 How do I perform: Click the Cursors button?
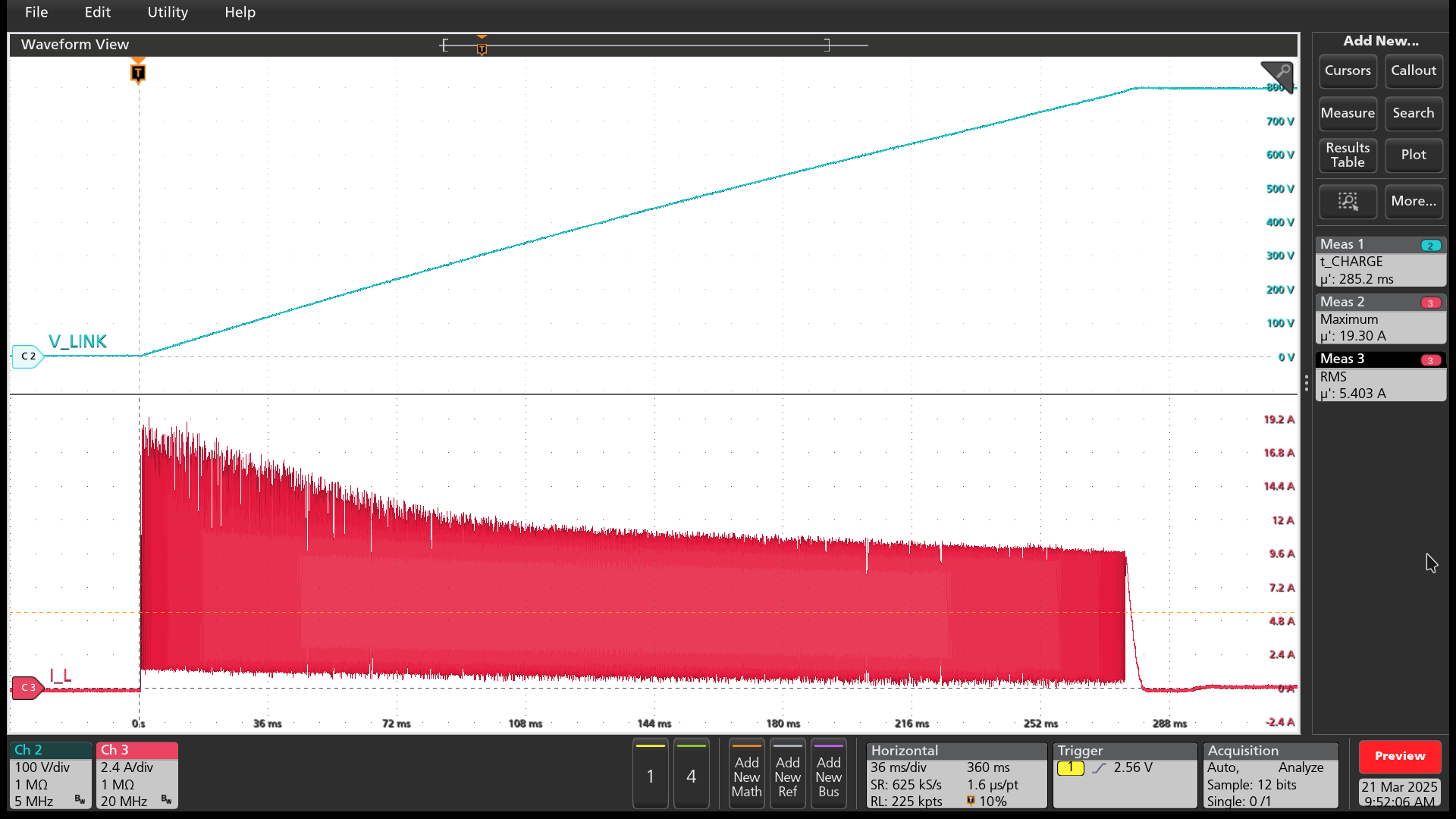(1347, 71)
